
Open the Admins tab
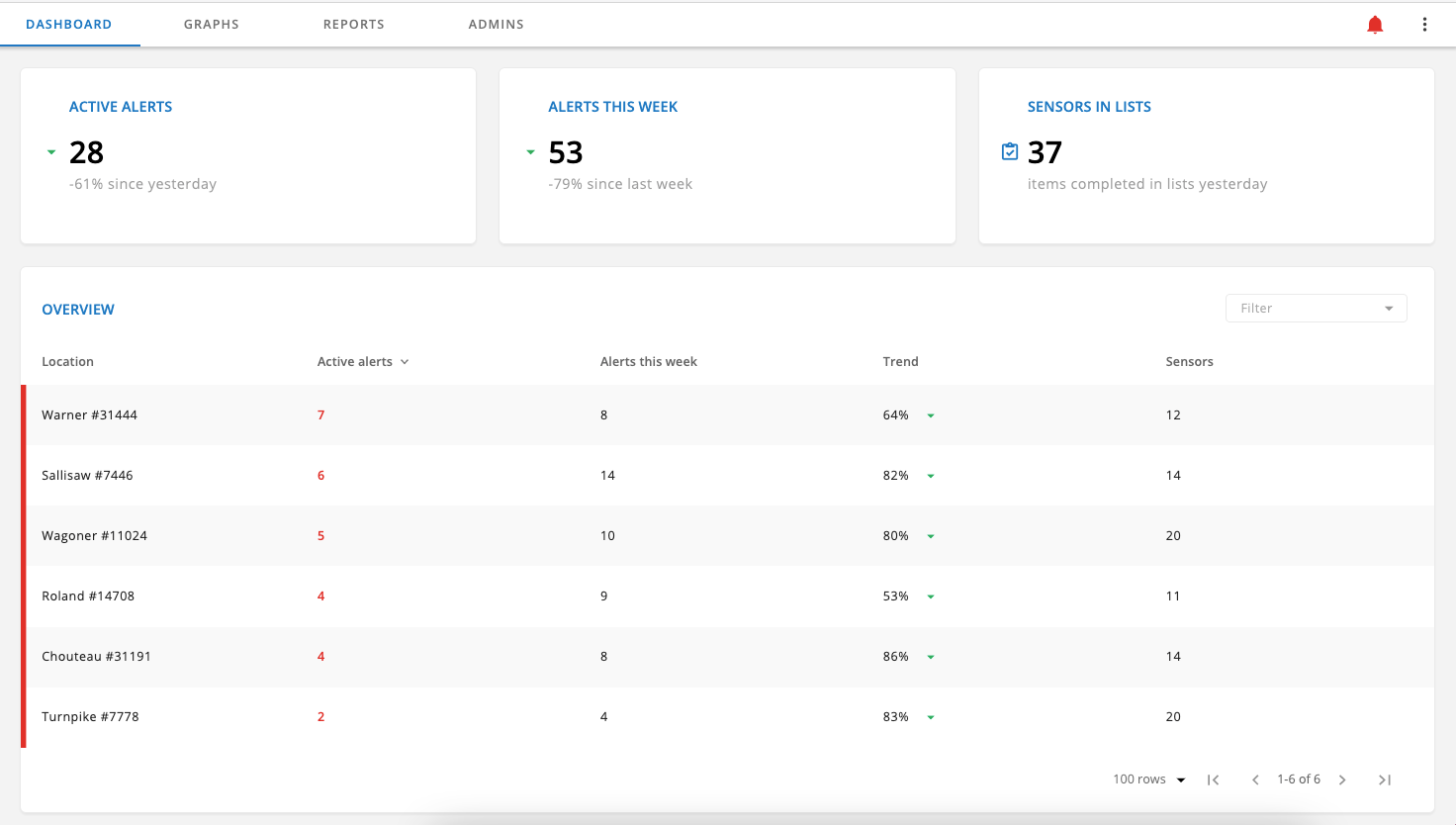[x=497, y=24]
